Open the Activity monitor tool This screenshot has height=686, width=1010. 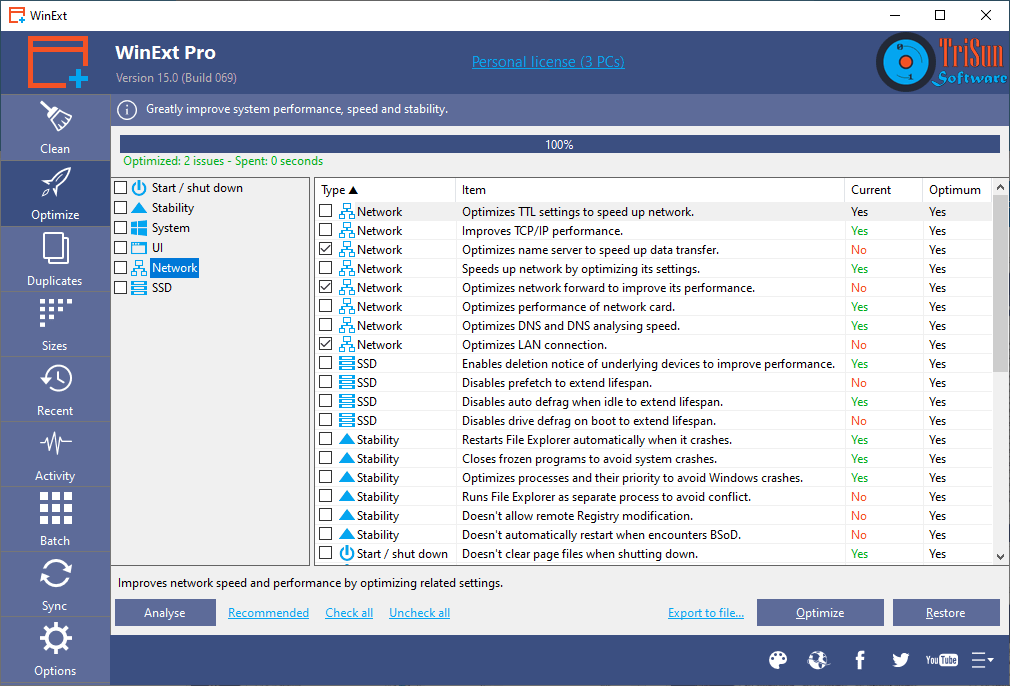coord(55,454)
